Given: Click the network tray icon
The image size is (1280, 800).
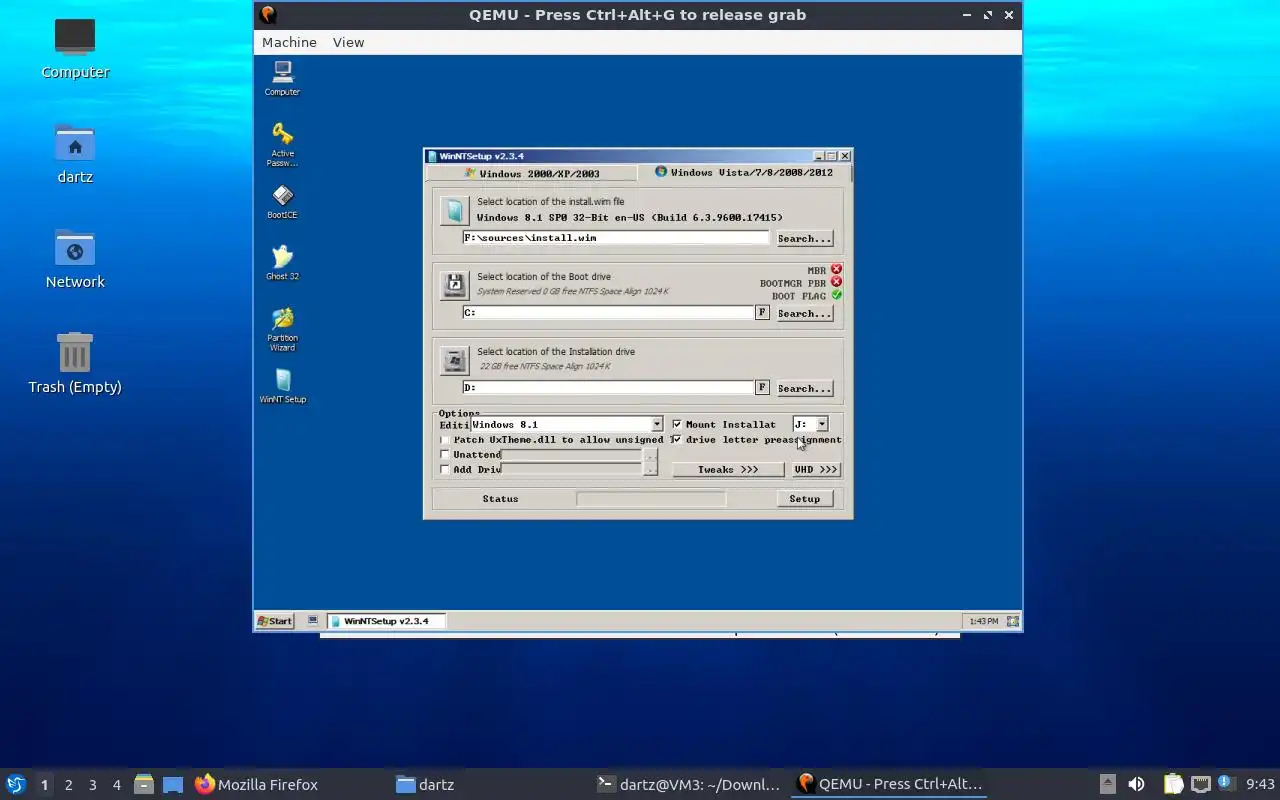Looking at the screenshot, I should click(1200, 784).
